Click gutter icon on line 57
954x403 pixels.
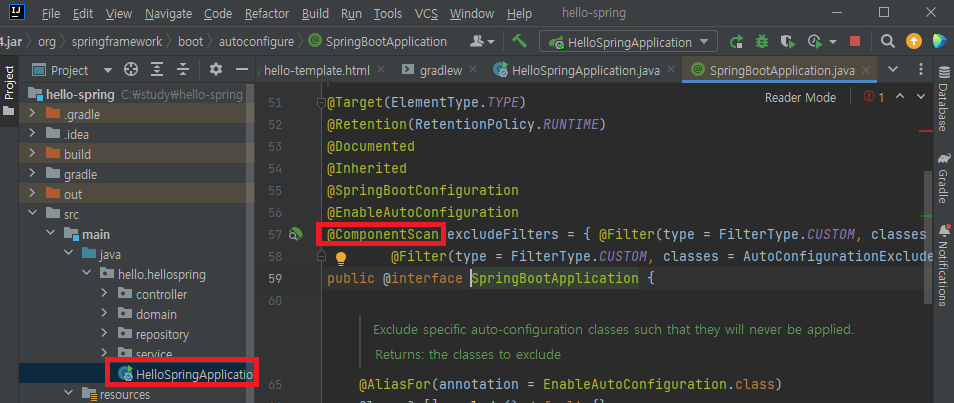tap(295, 234)
